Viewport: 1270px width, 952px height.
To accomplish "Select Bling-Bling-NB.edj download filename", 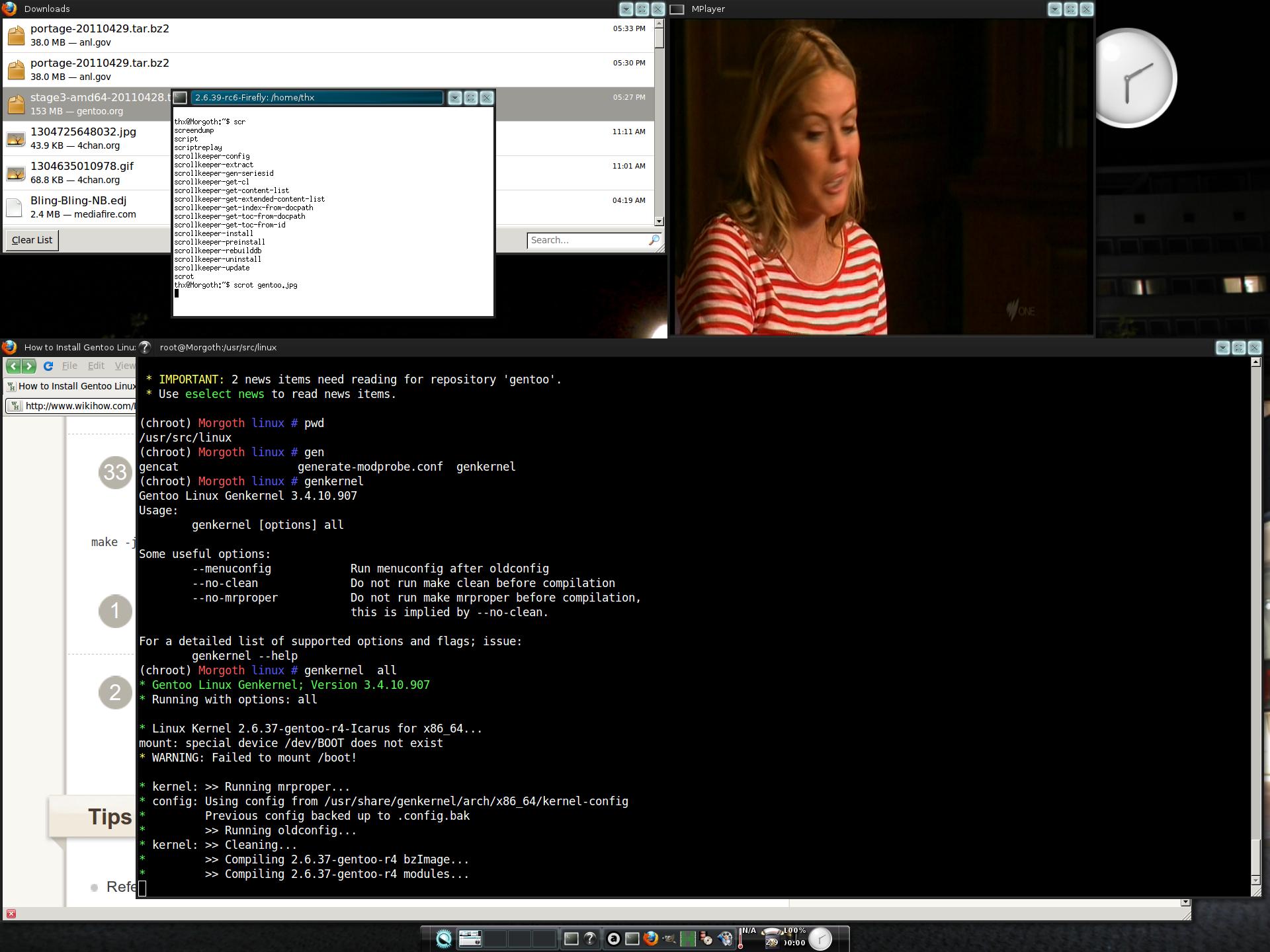I will 78,200.
